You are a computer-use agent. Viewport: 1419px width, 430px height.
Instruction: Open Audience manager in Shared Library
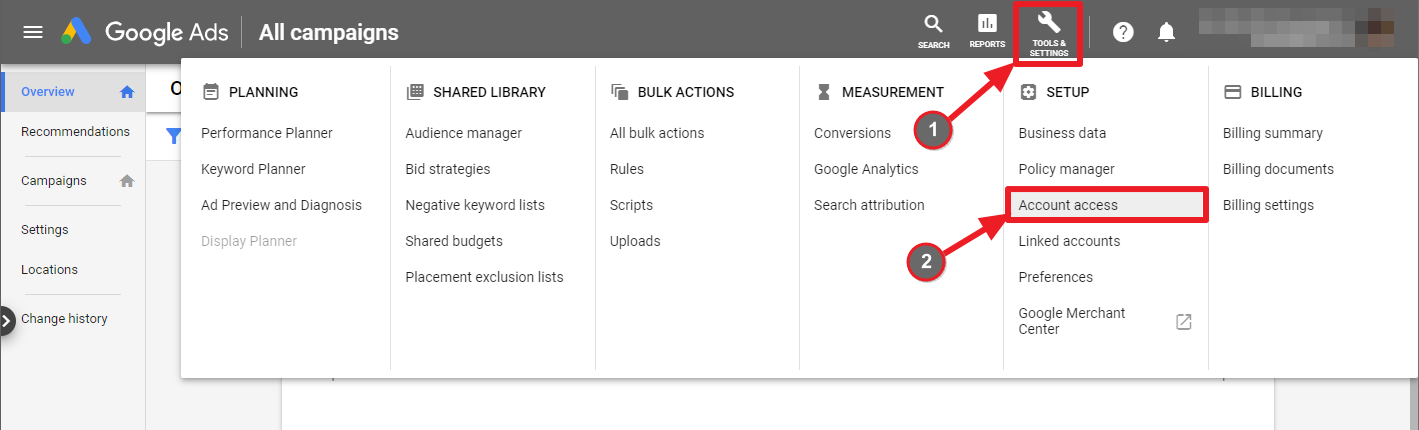pyautogui.click(x=463, y=133)
